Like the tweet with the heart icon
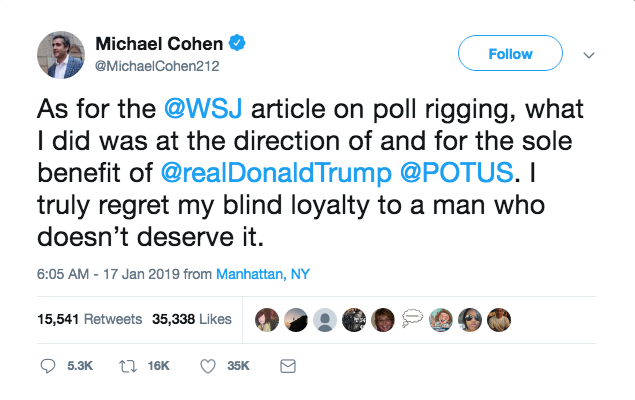Viewport: 635px width, 400px height. click(209, 366)
